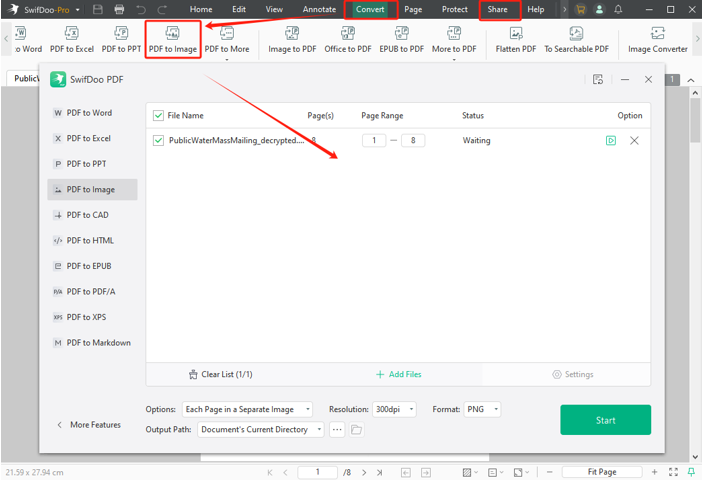Uncheck the PublicWaterMassMailing file checkbox
This screenshot has height=480, width=702.
(158, 141)
